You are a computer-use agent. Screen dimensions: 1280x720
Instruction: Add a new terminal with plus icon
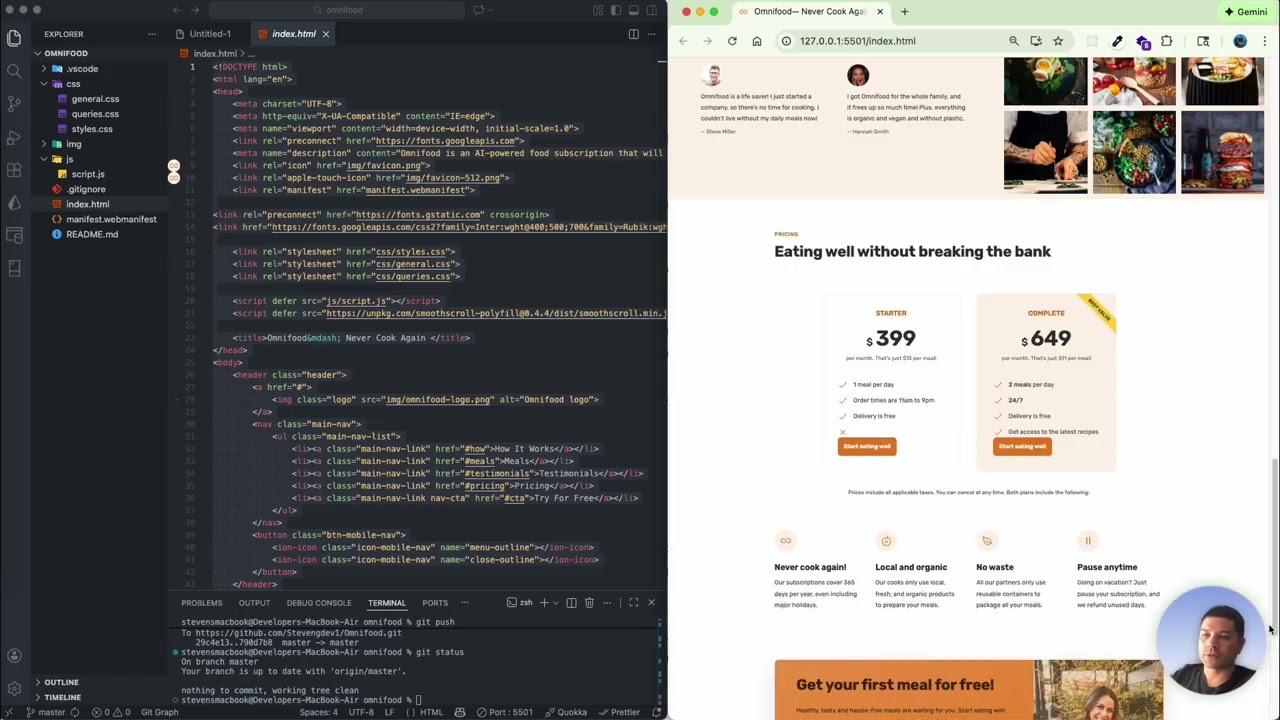pos(544,603)
